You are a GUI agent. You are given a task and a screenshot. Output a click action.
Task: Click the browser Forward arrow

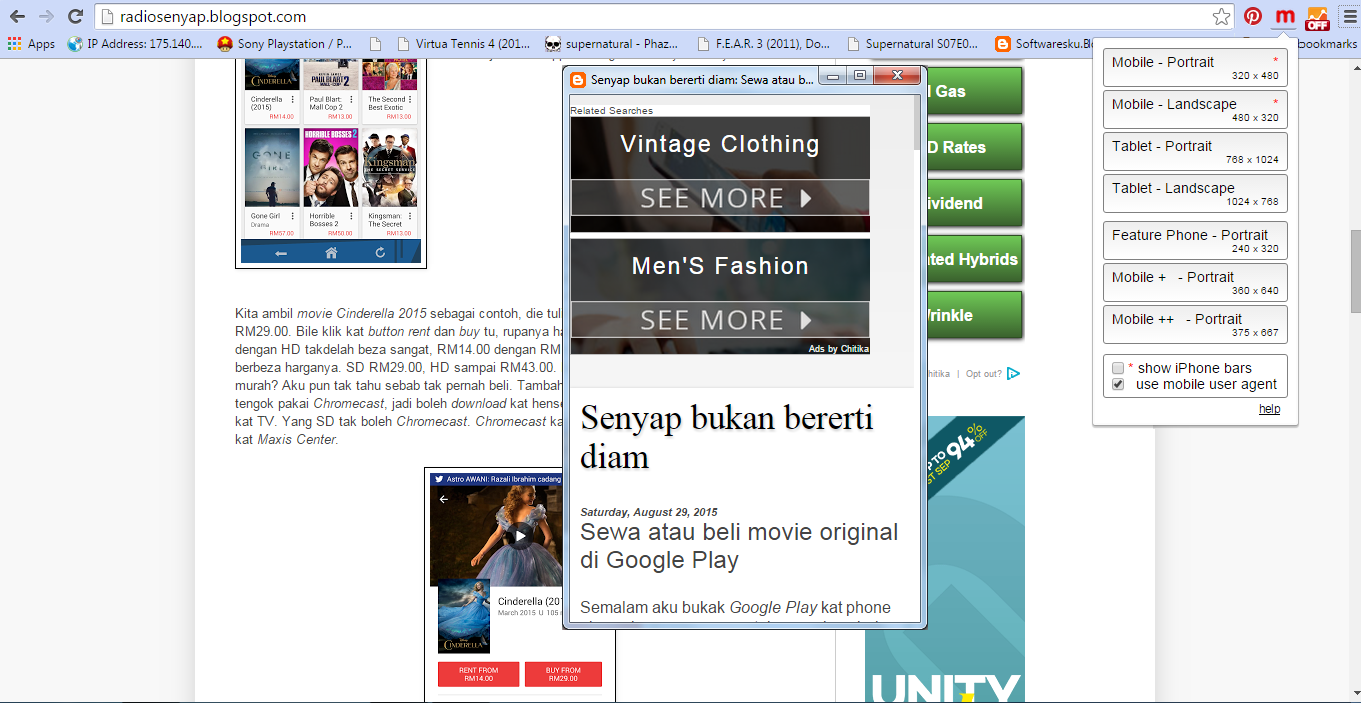46,16
